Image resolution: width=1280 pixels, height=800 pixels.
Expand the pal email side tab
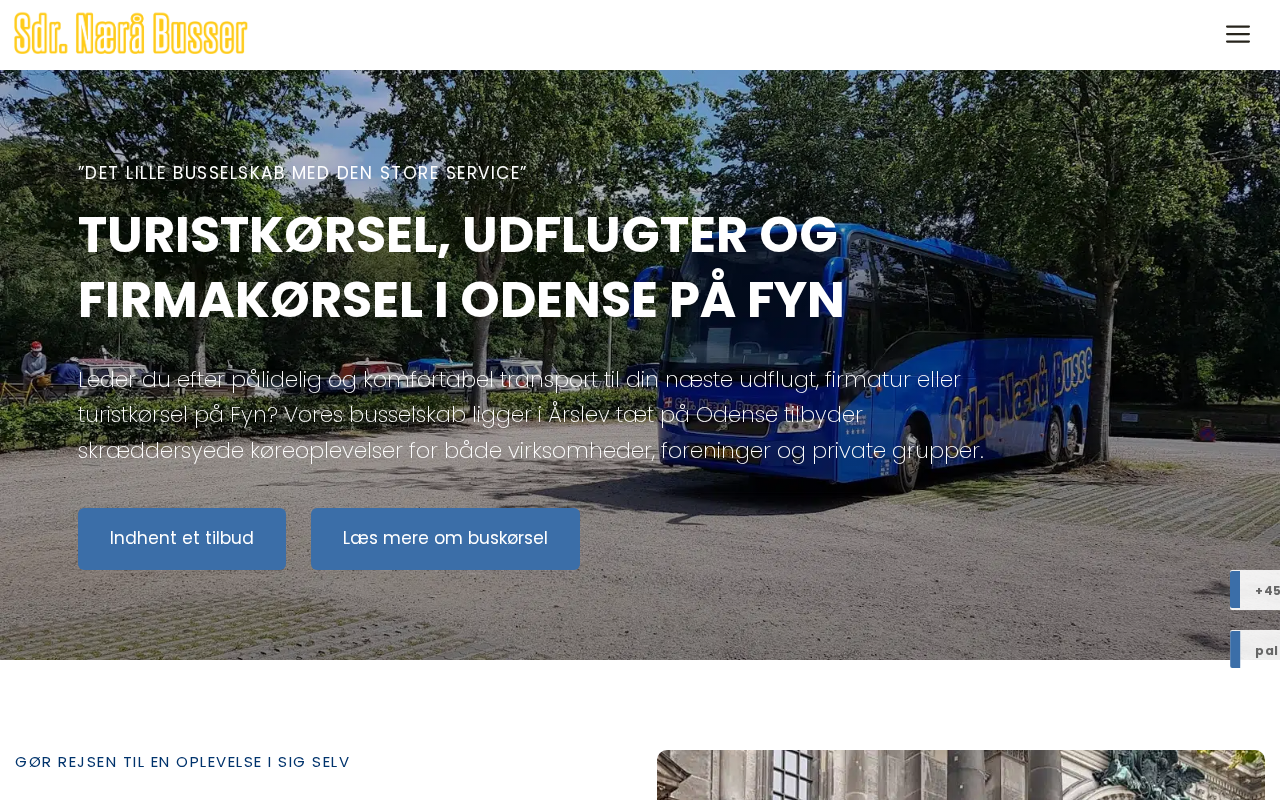pos(1255,650)
